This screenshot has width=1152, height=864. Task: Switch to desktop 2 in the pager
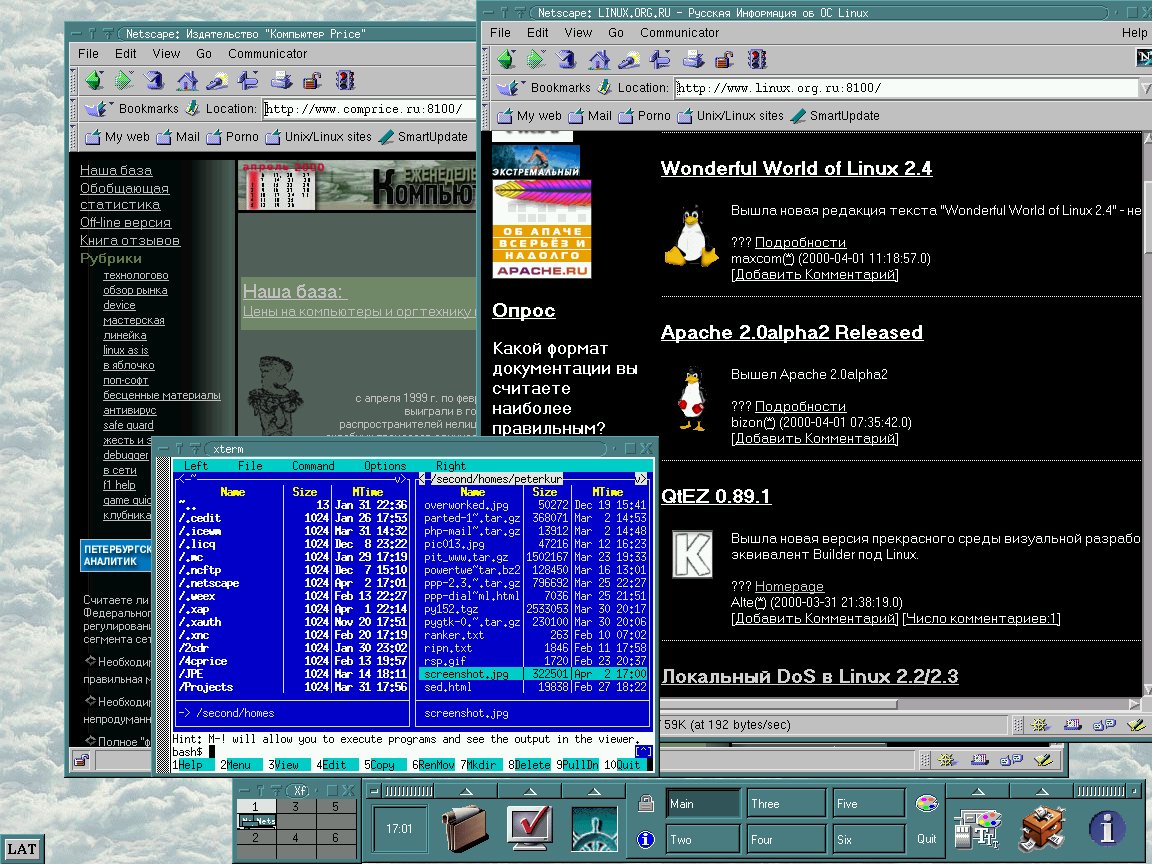click(255, 837)
